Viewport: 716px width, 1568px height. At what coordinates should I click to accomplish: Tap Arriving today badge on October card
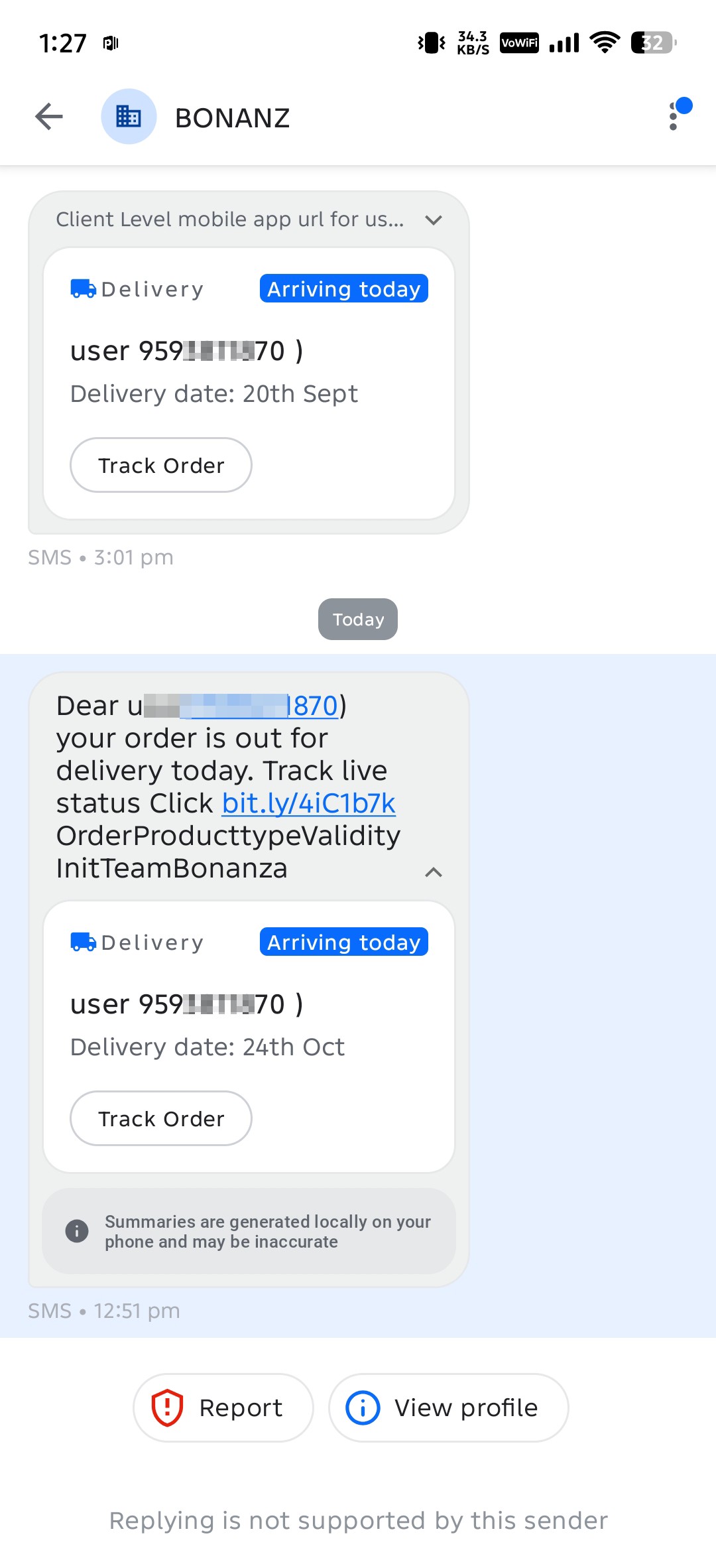click(344, 942)
